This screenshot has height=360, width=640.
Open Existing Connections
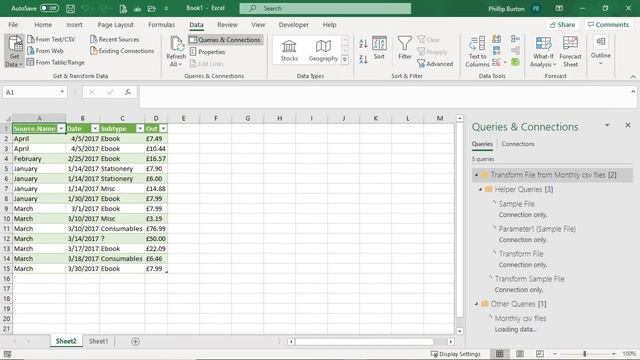[122, 51]
